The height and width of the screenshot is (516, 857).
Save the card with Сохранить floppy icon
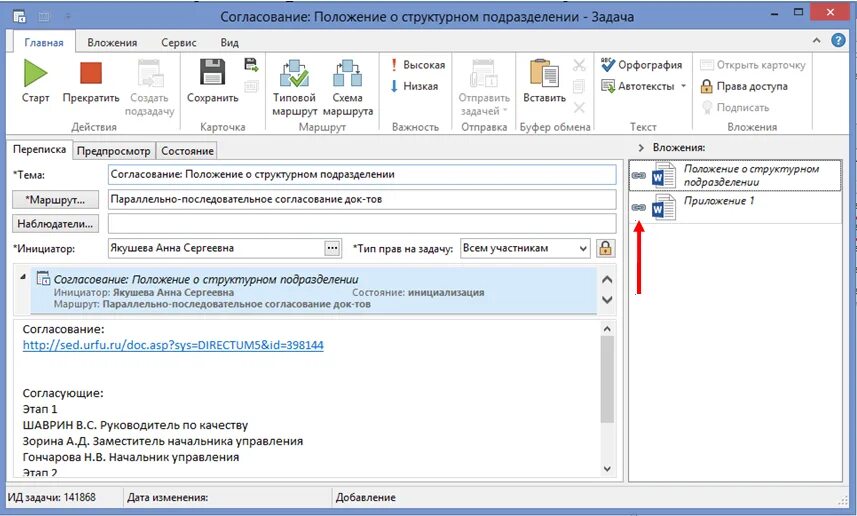click(213, 72)
